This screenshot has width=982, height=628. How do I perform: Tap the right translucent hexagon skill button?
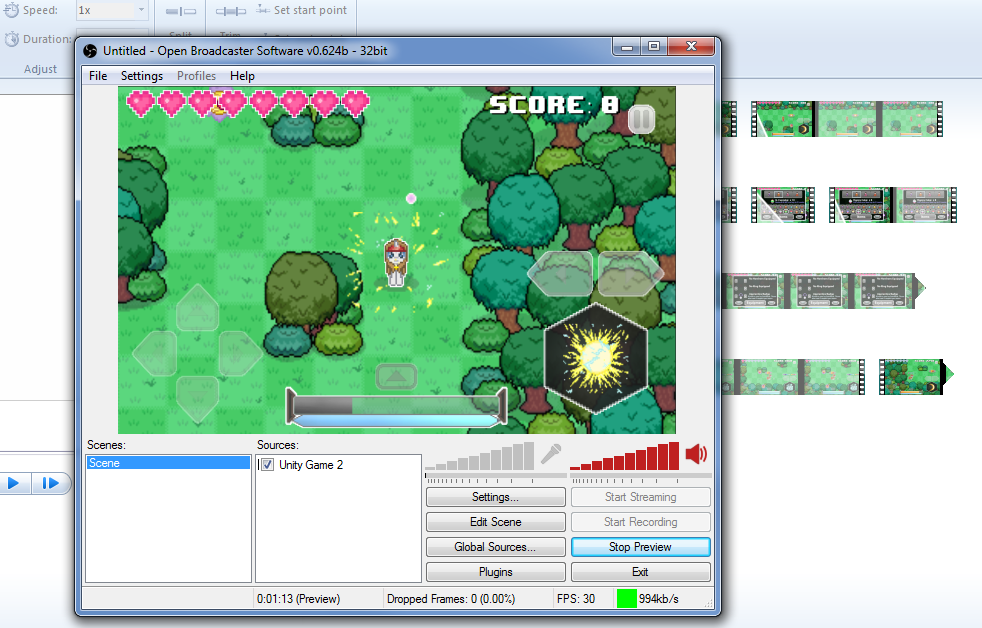click(x=630, y=274)
